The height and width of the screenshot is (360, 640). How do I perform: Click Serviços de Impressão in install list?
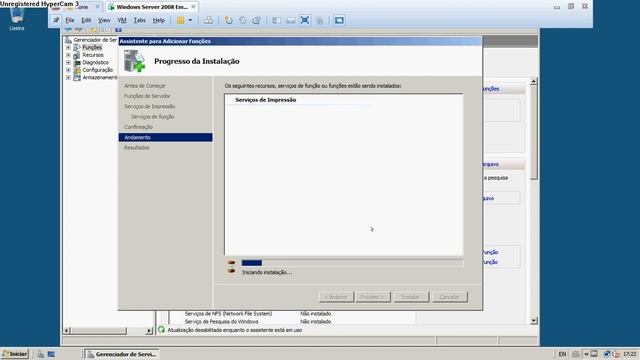(265, 100)
